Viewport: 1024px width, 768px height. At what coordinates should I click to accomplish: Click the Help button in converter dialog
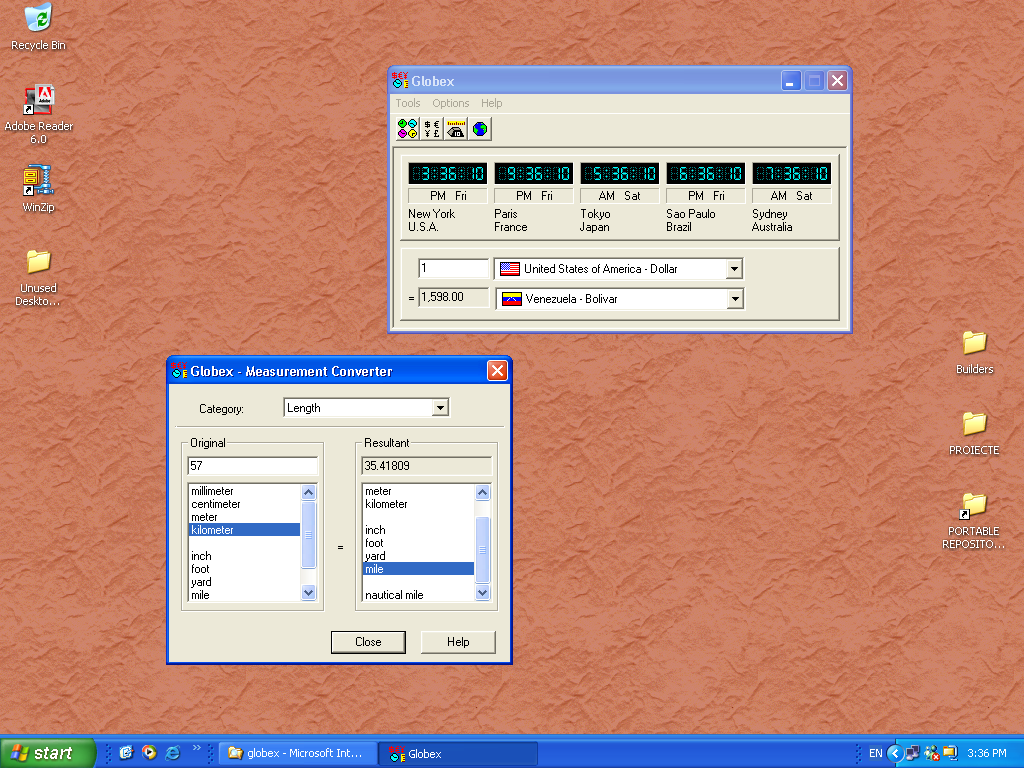pyautogui.click(x=458, y=642)
